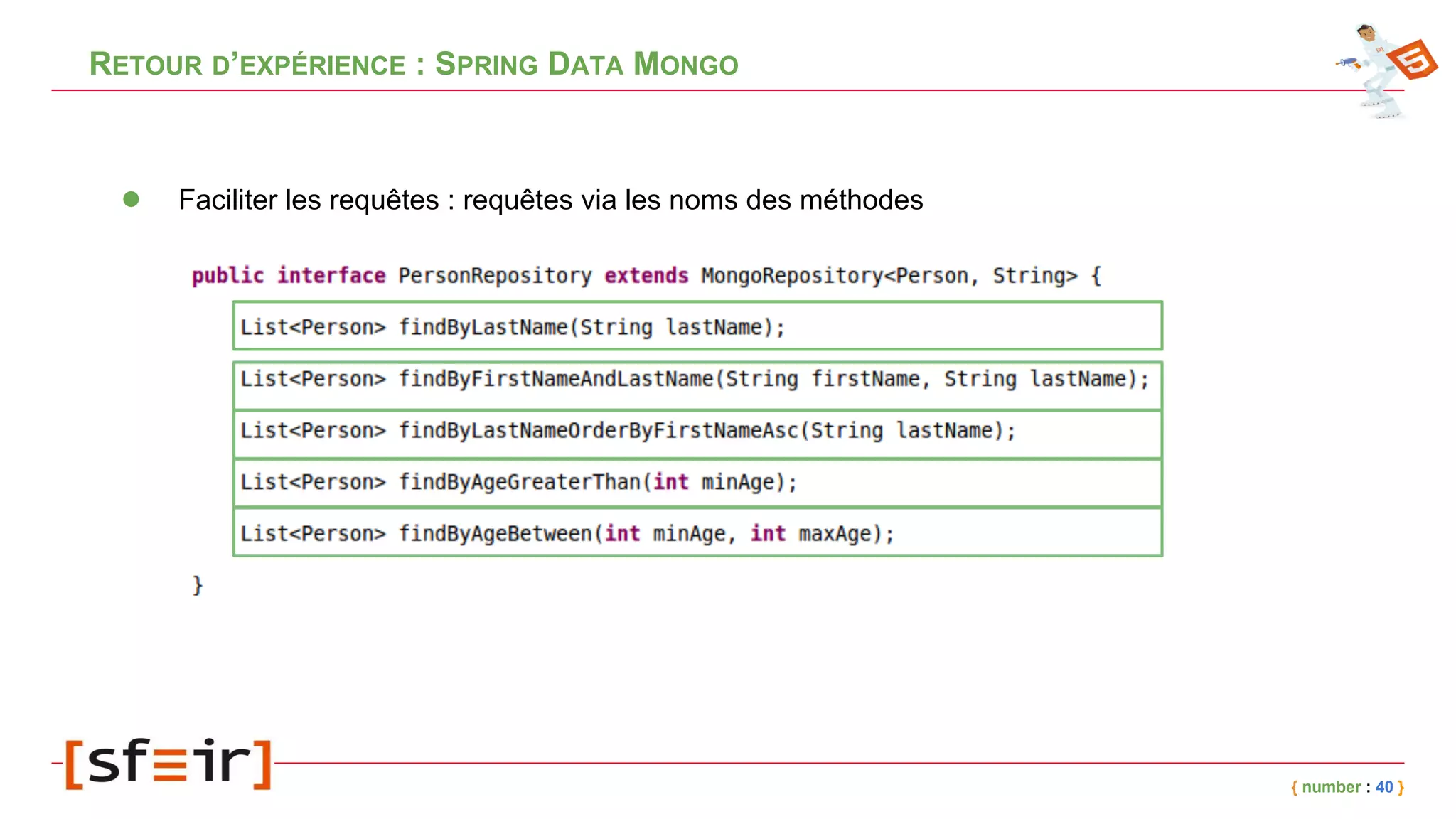Click the closing curly brace of the interface

point(198,585)
